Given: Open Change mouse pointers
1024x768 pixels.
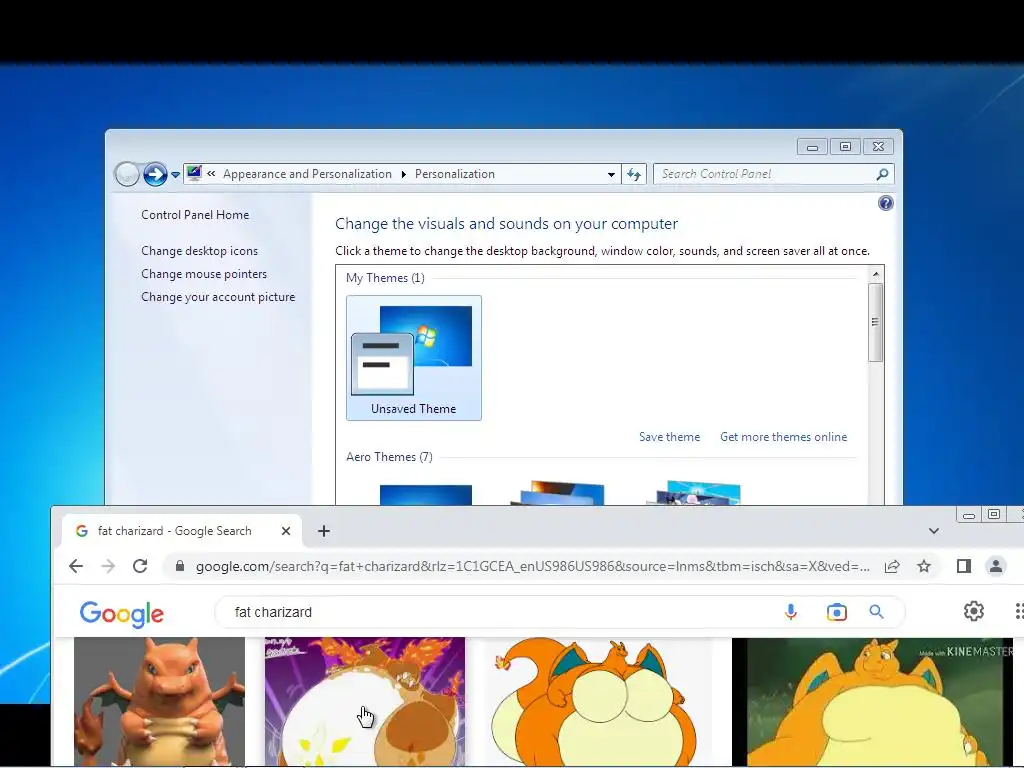Looking at the screenshot, I should [204, 274].
